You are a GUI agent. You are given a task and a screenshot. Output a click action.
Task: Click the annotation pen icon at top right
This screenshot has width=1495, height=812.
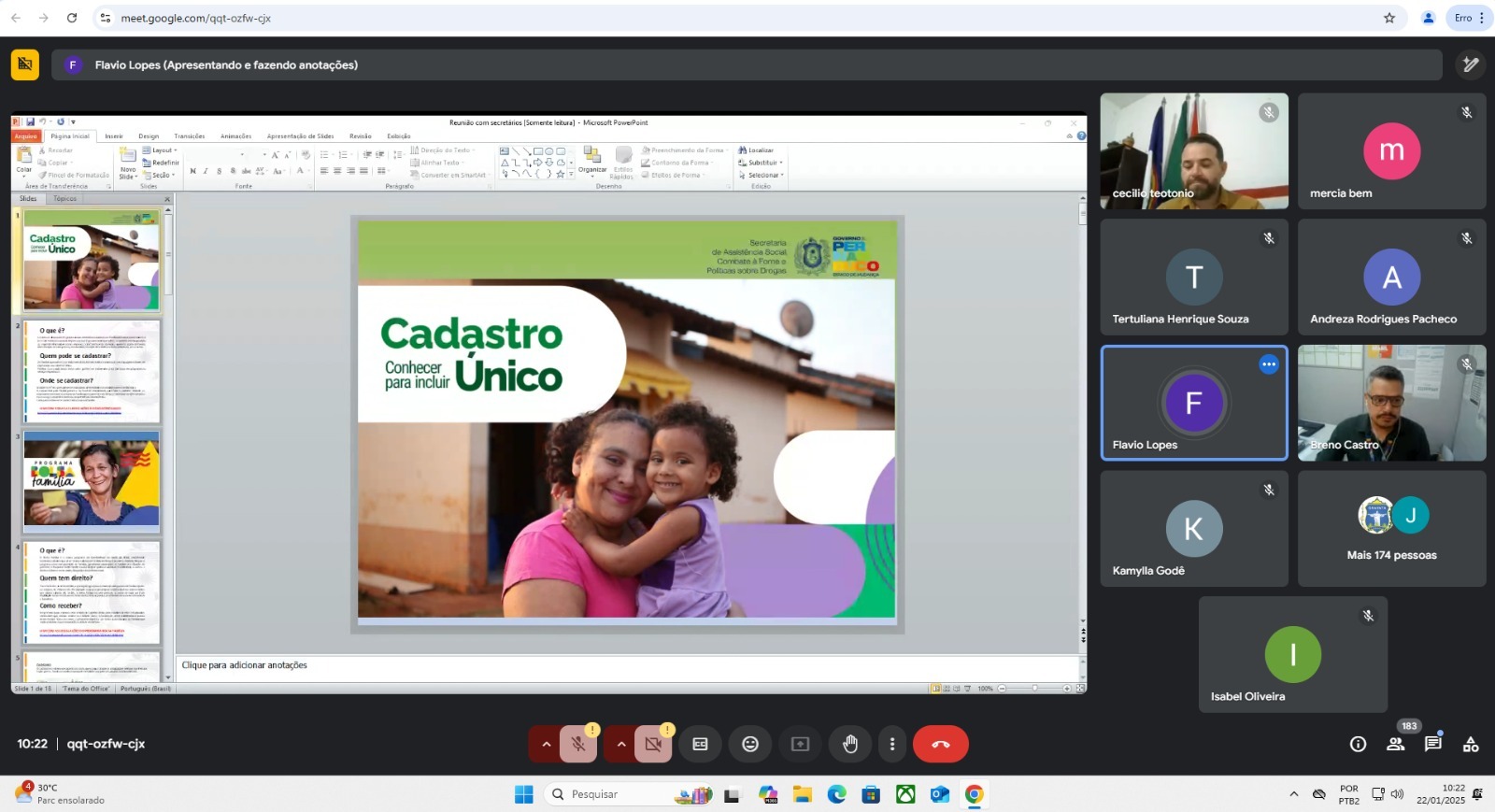click(1470, 64)
